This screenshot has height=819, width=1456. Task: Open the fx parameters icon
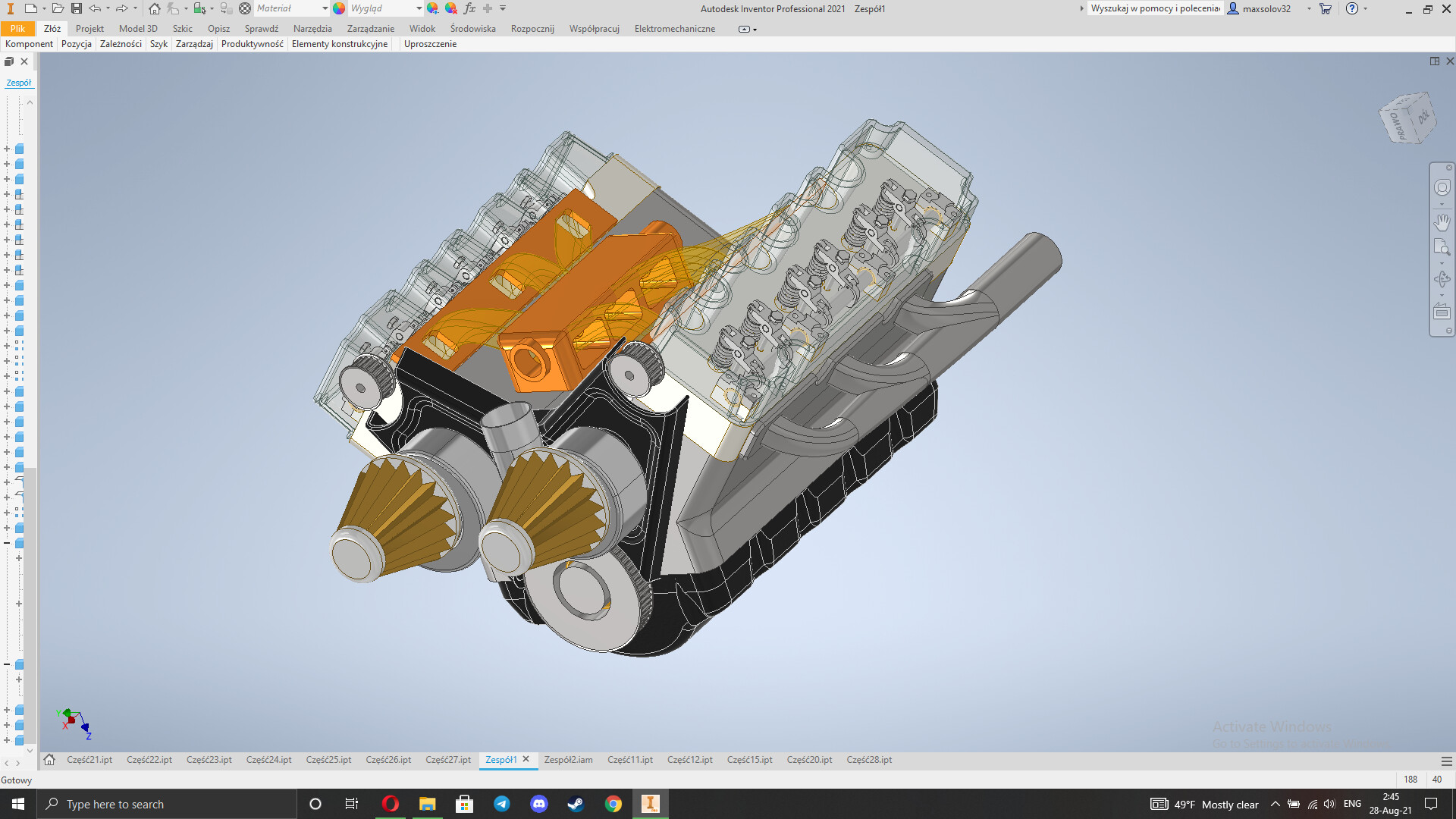469,8
